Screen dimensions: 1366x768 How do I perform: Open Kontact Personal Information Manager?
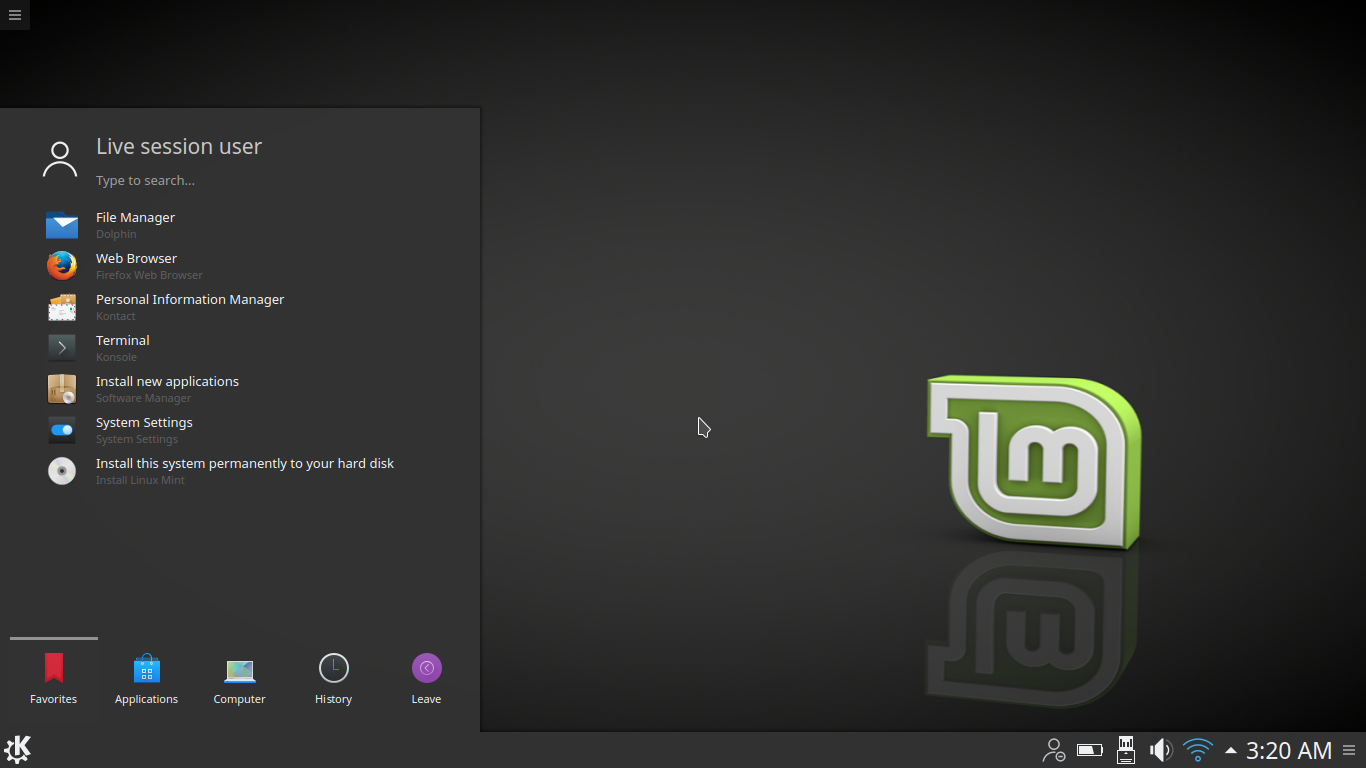(x=240, y=307)
